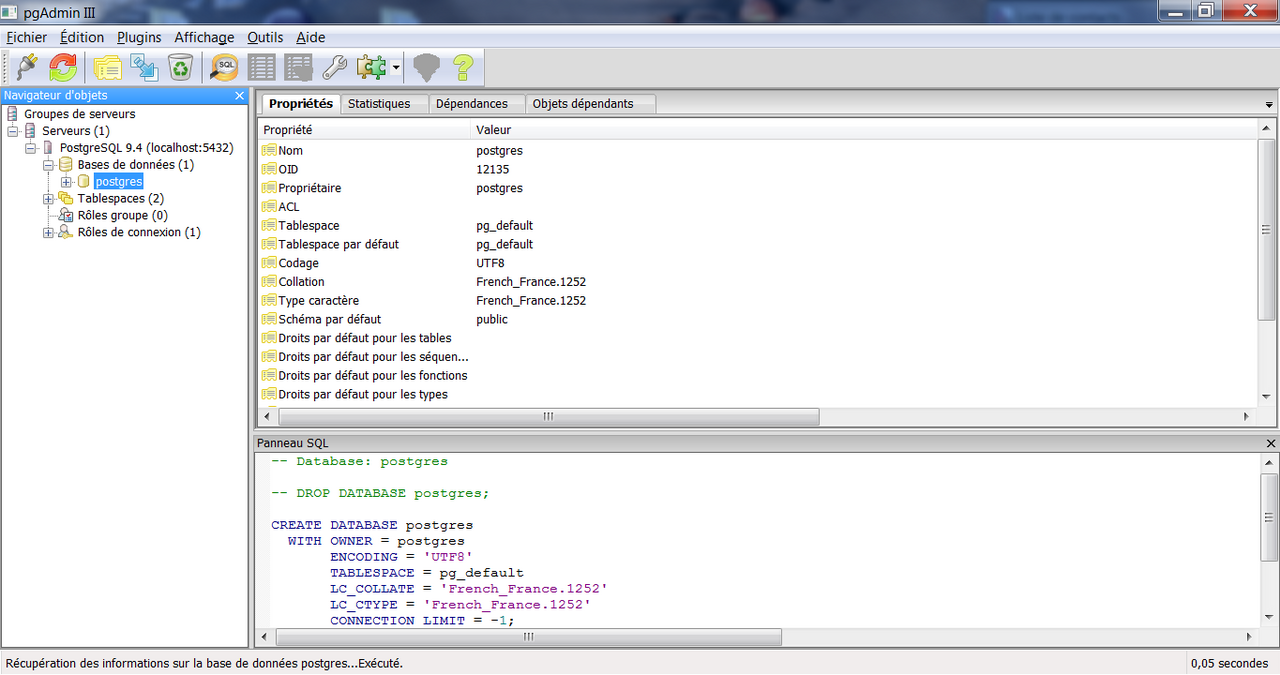The height and width of the screenshot is (675, 1280).
Task: Open the Affichage menu
Action: 204,37
